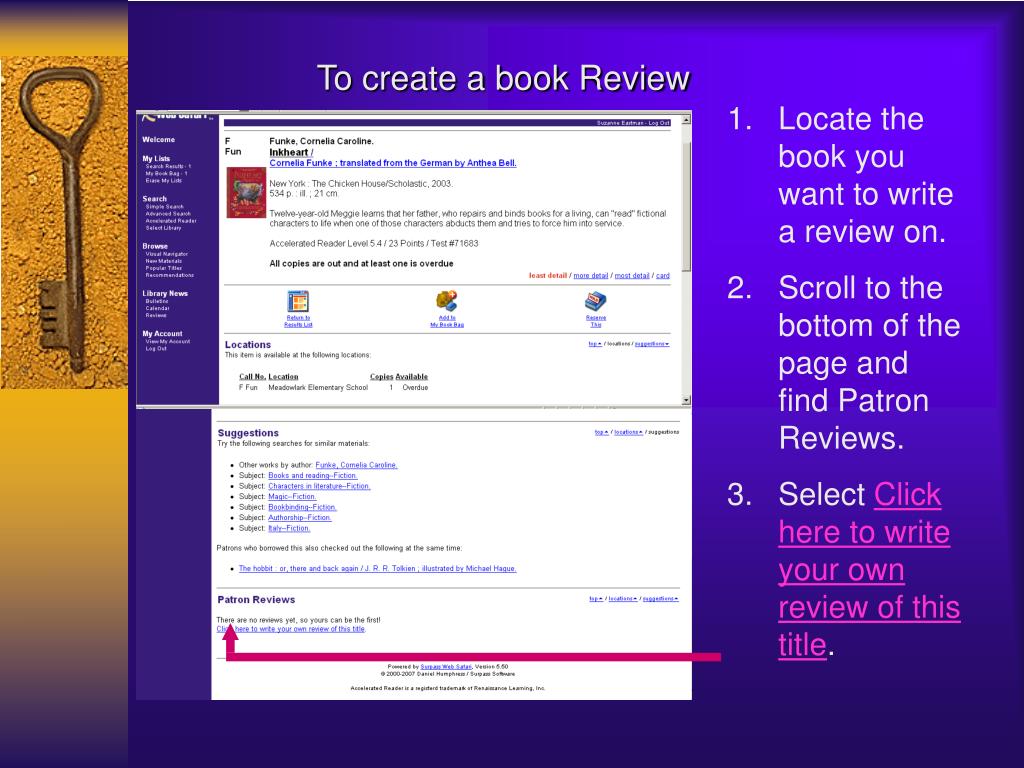Screen dimensions: 1024x768
Task: Open Reviews under Library News
Action: pyautogui.click(x=156, y=315)
